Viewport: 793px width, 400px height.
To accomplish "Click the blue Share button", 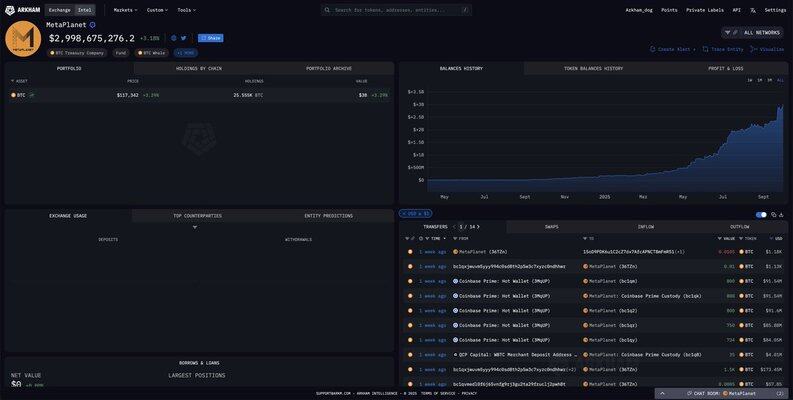I will (211, 38).
